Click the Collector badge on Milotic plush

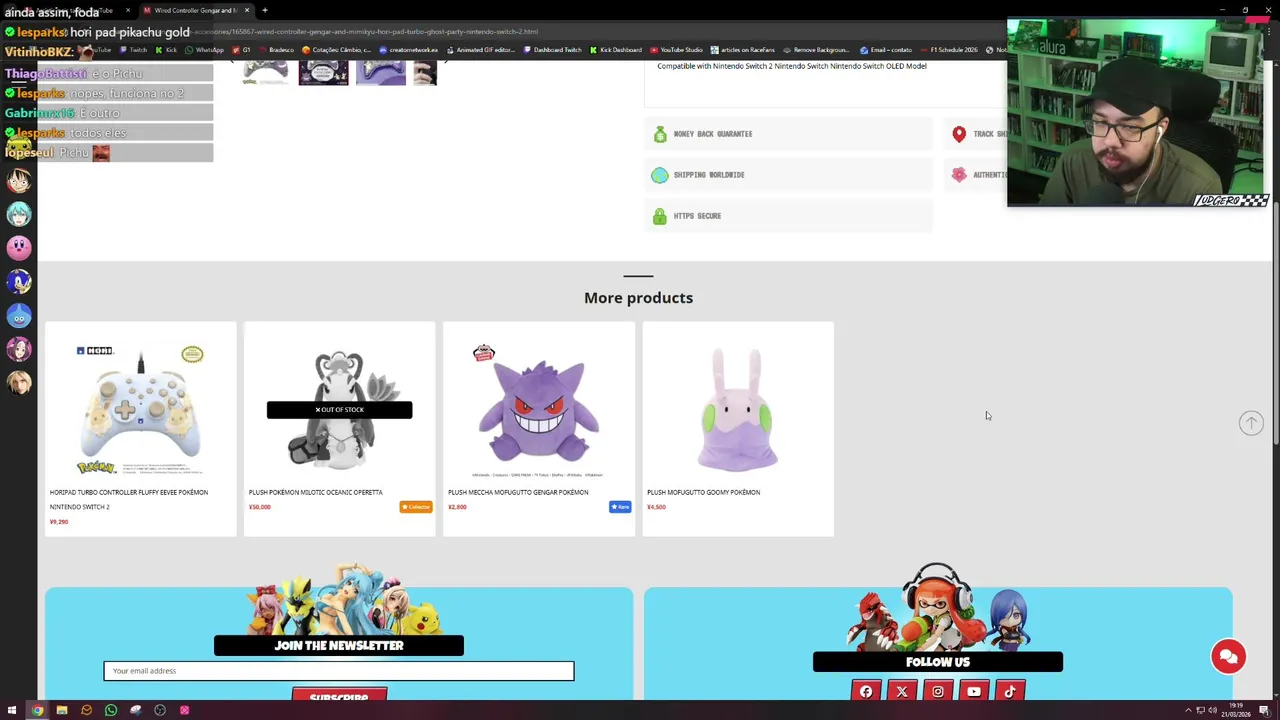point(416,507)
